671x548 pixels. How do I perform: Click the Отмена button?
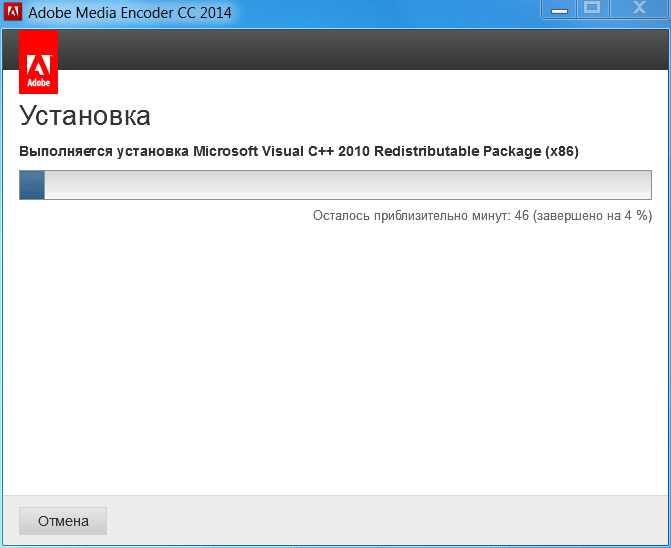pos(63,521)
